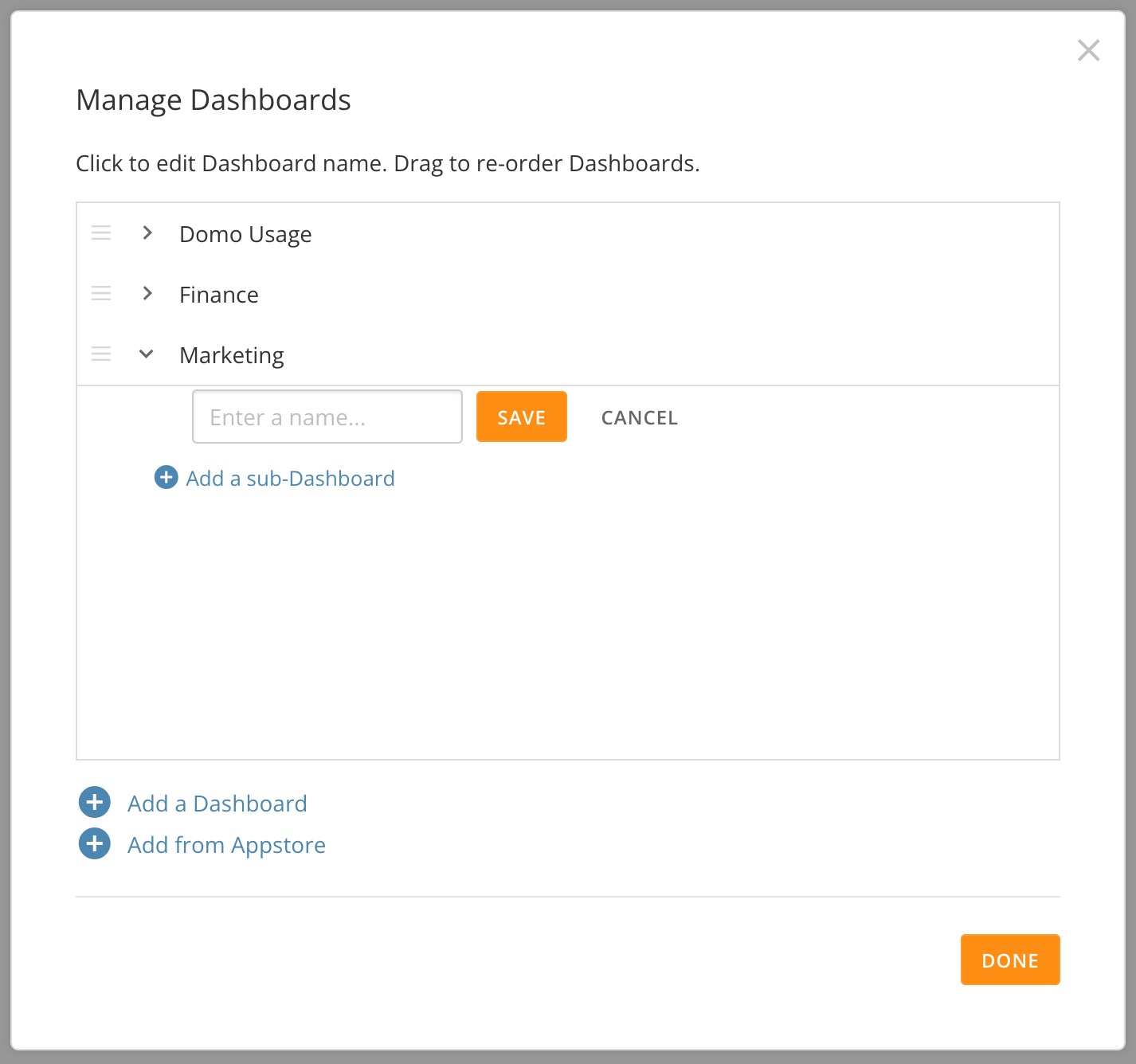Select the Finance dashboard name
The image size is (1136, 1064).
(219, 294)
